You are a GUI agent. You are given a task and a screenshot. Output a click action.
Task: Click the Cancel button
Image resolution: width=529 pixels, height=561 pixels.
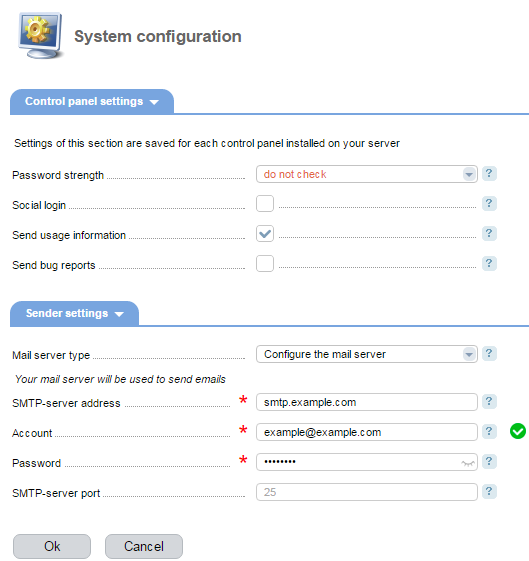(144, 546)
